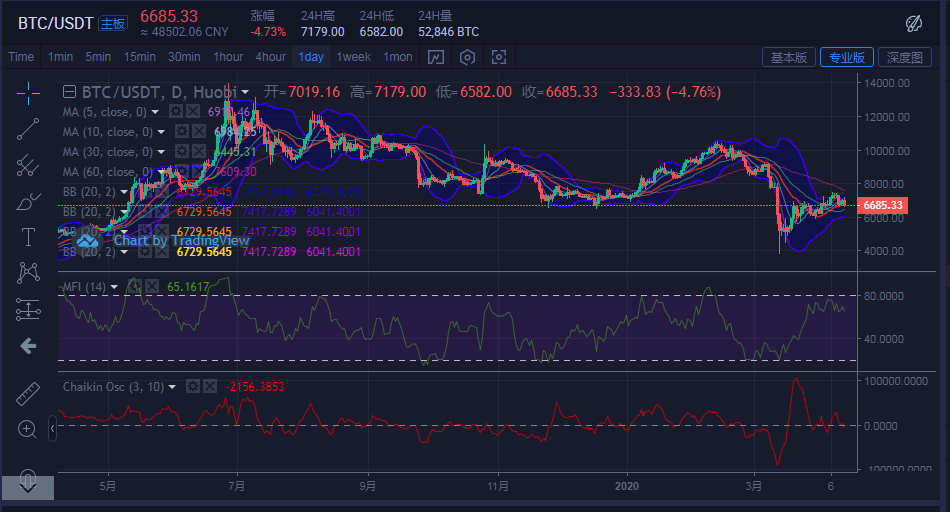The image size is (950, 512).
Task: Switch to 15min interval
Action: 140,57
